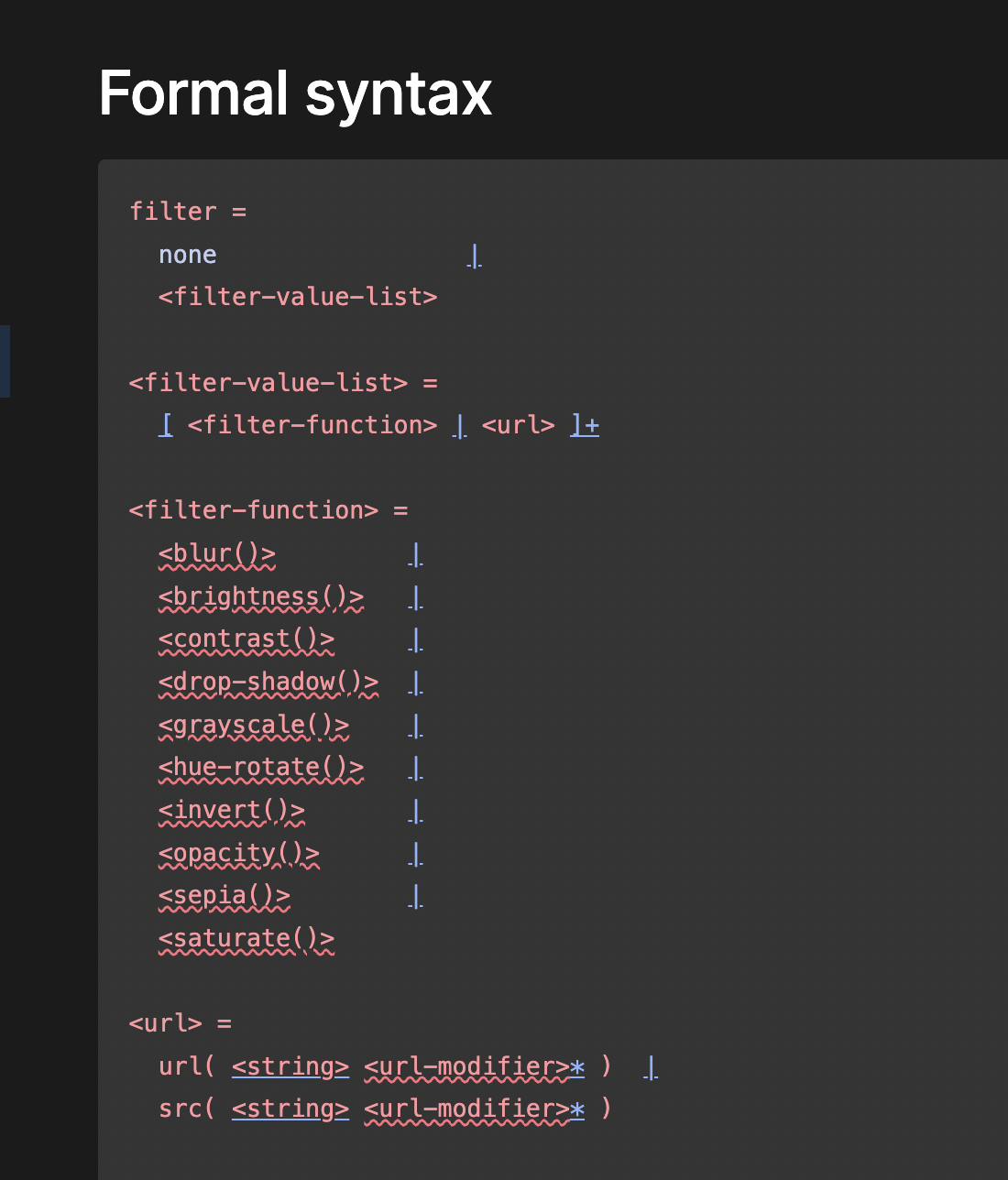Click asterisk multiplier in the src( line
The image size is (1008, 1180).
(x=577, y=1109)
